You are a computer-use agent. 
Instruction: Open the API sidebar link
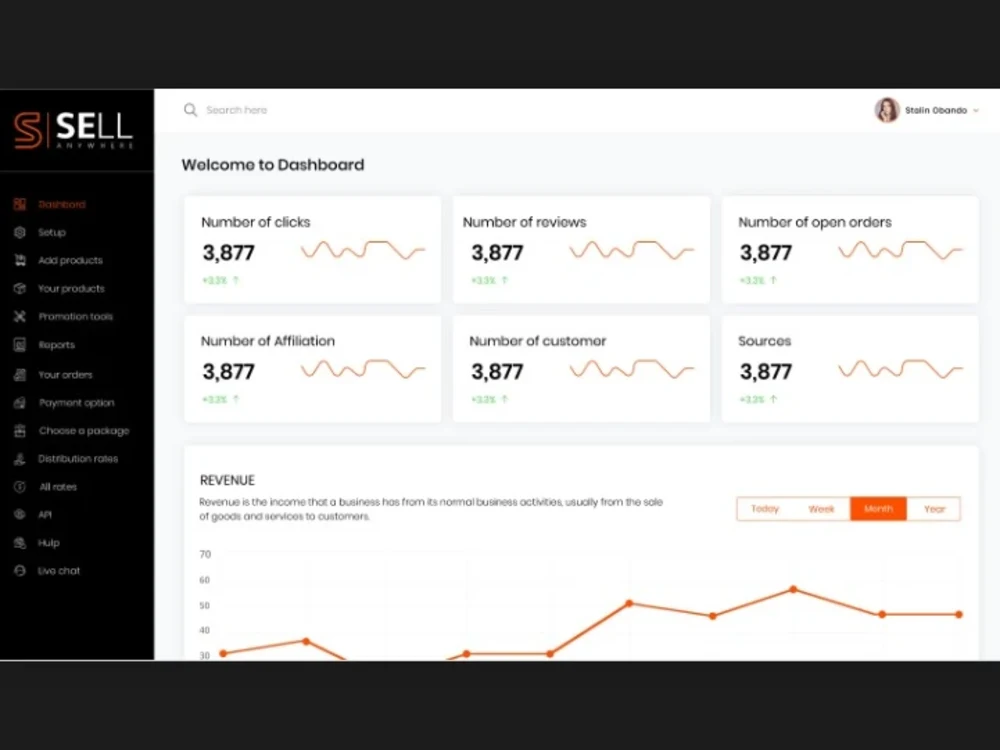pyautogui.click(x=45, y=514)
